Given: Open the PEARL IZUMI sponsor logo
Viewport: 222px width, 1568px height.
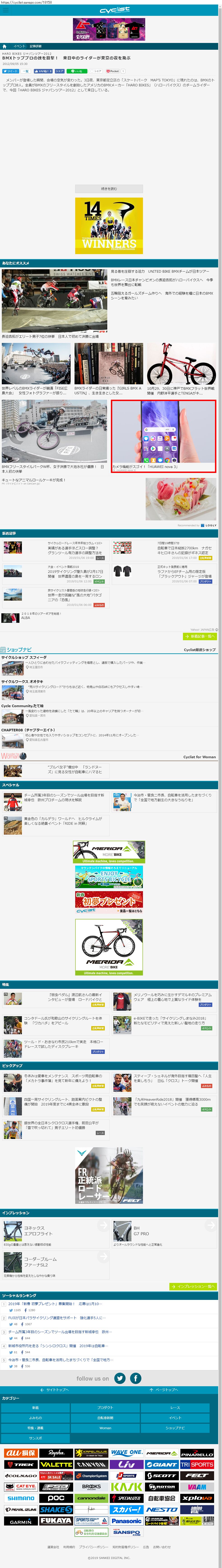Looking at the screenshot, I should 21,1510.
